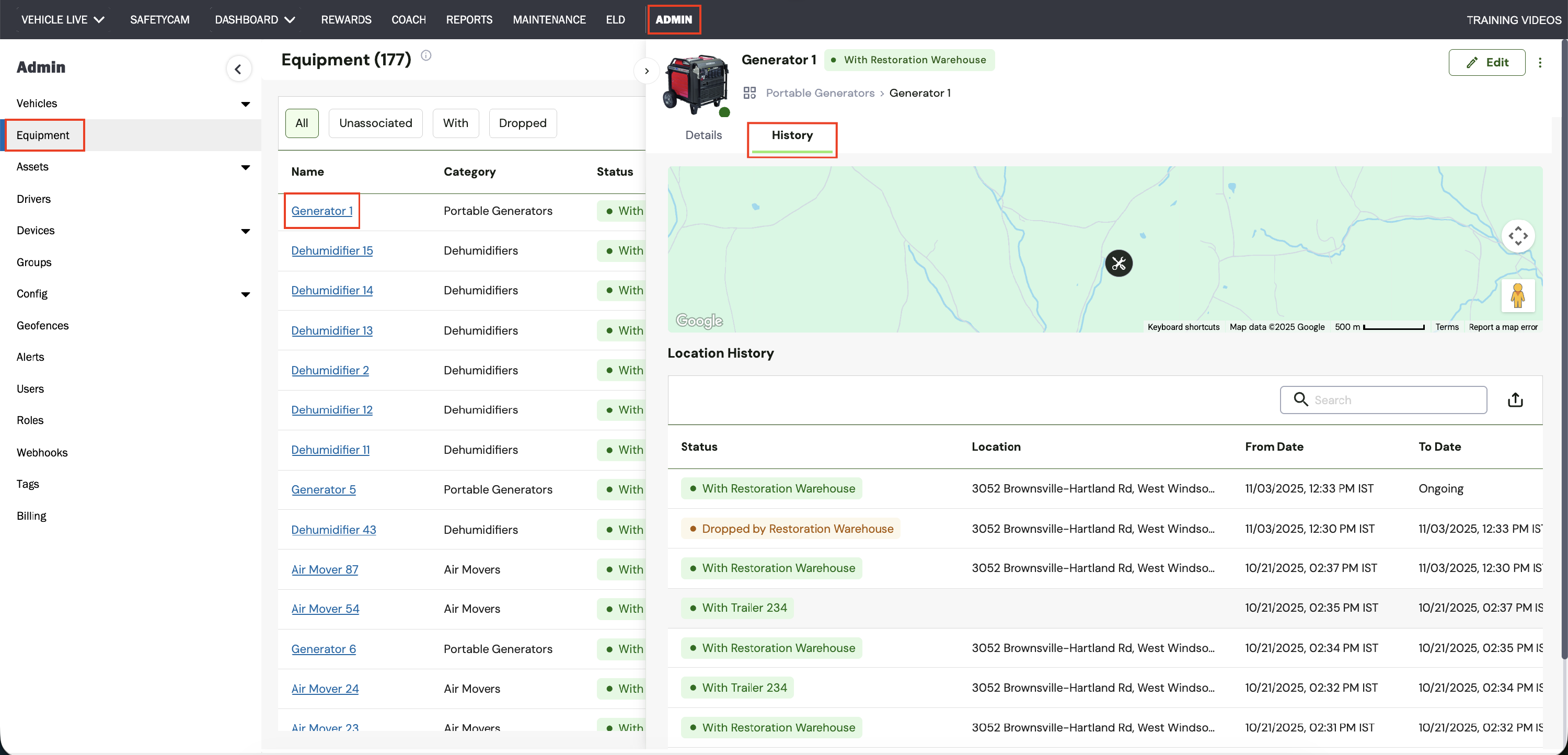Select the With filter chip
The image size is (1568, 755).
(455, 123)
